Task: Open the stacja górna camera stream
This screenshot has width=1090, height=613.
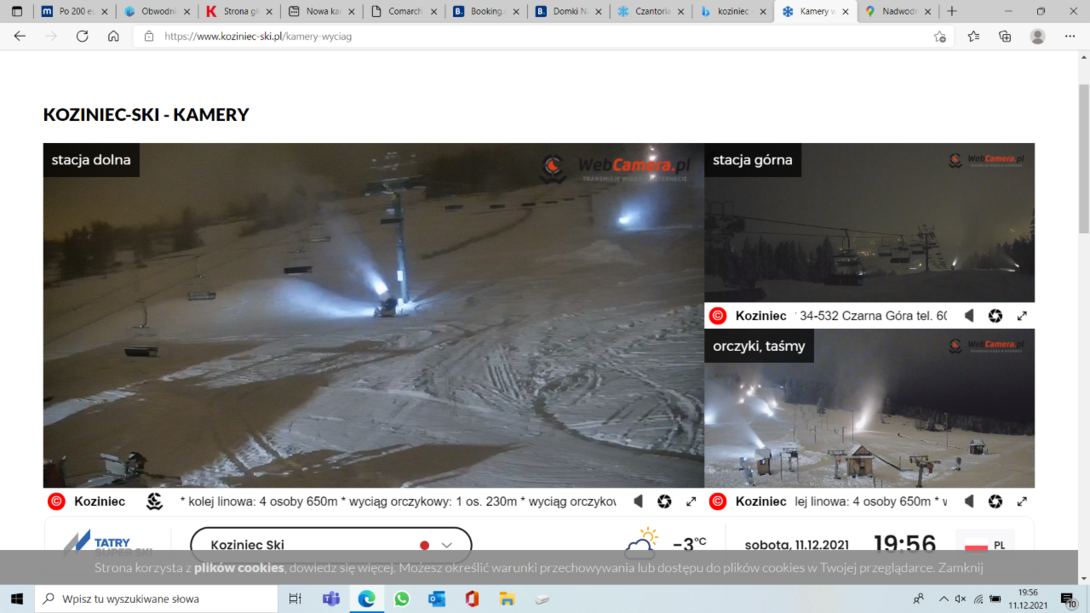Action: pyautogui.click(x=870, y=222)
